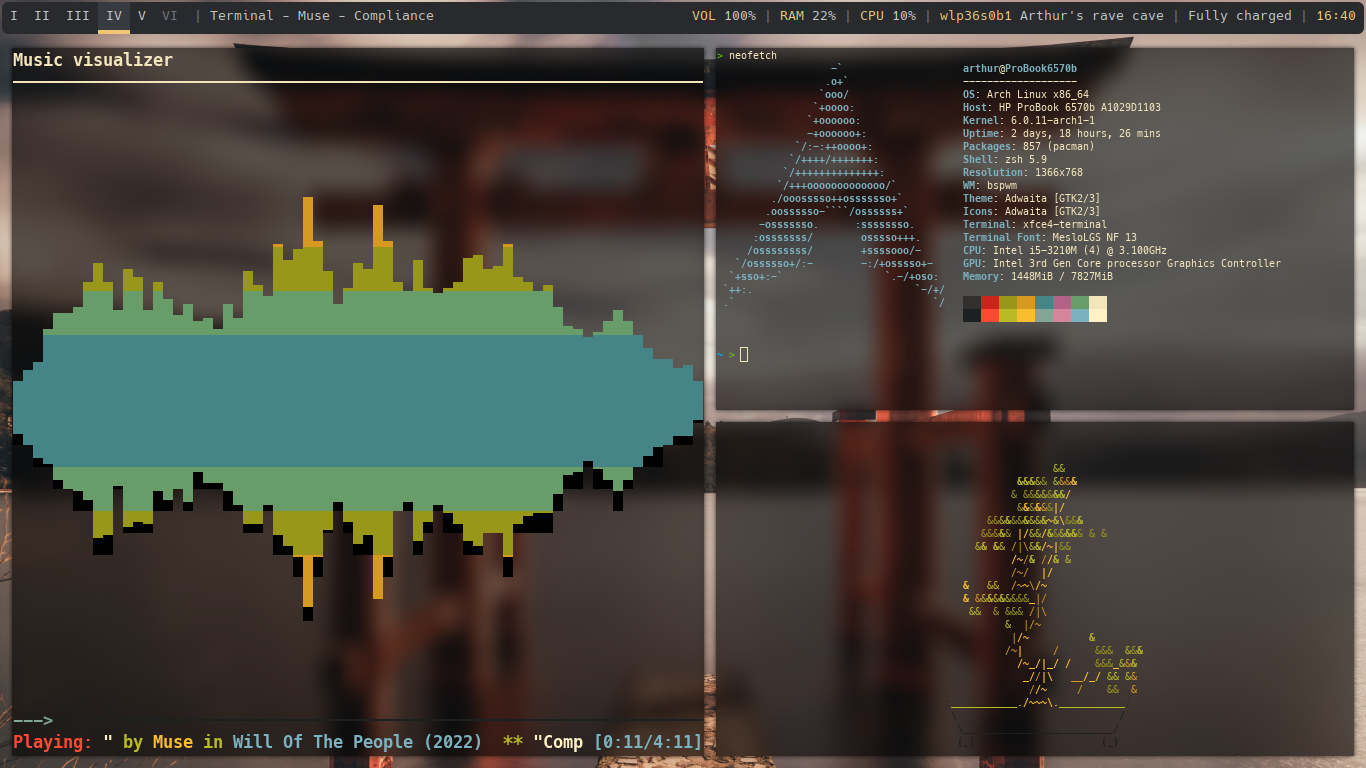Click the pink swatch in neofetch bottom row

[x=1062, y=315]
